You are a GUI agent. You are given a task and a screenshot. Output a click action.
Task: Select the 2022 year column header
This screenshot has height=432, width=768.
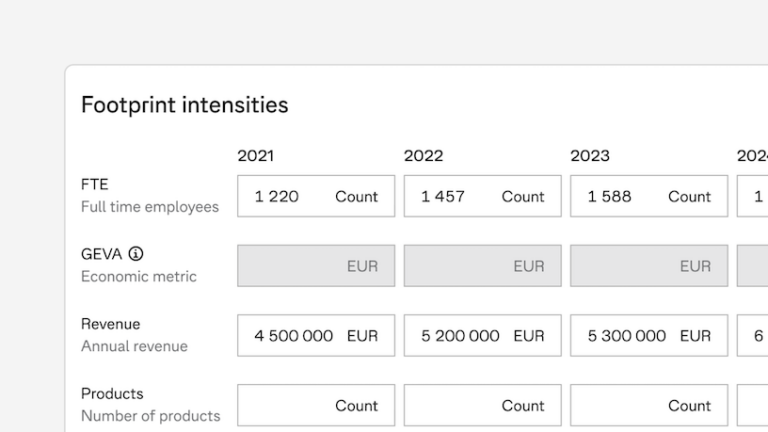tap(423, 156)
